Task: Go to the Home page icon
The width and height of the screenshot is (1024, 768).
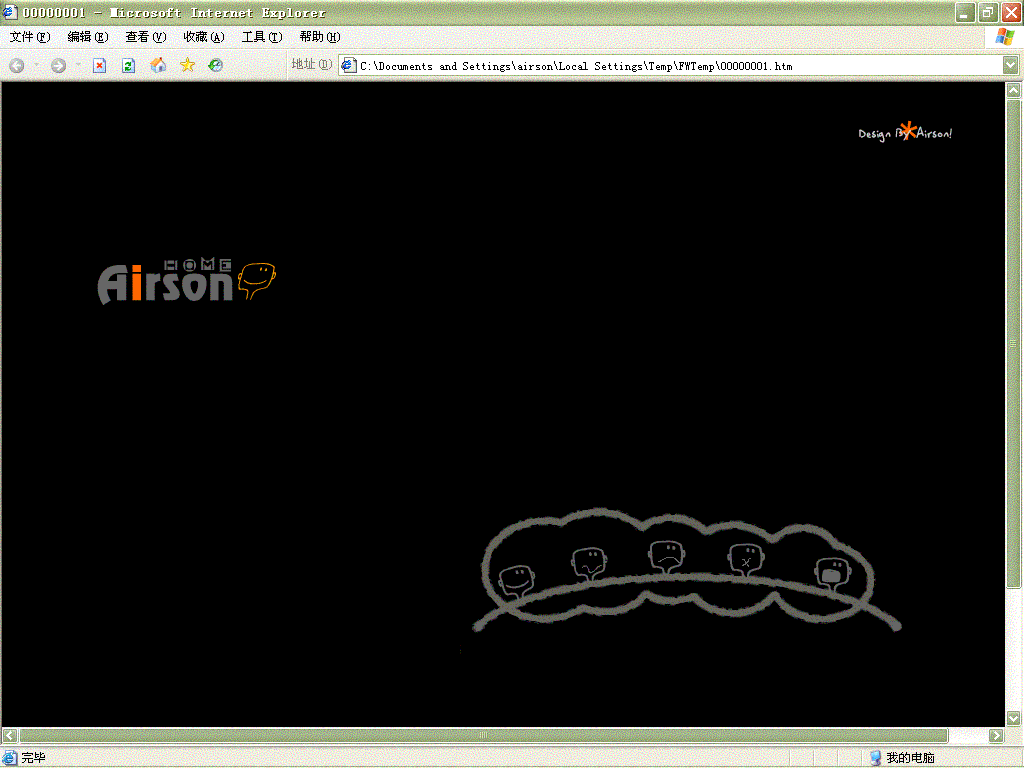Action: coord(158,66)
